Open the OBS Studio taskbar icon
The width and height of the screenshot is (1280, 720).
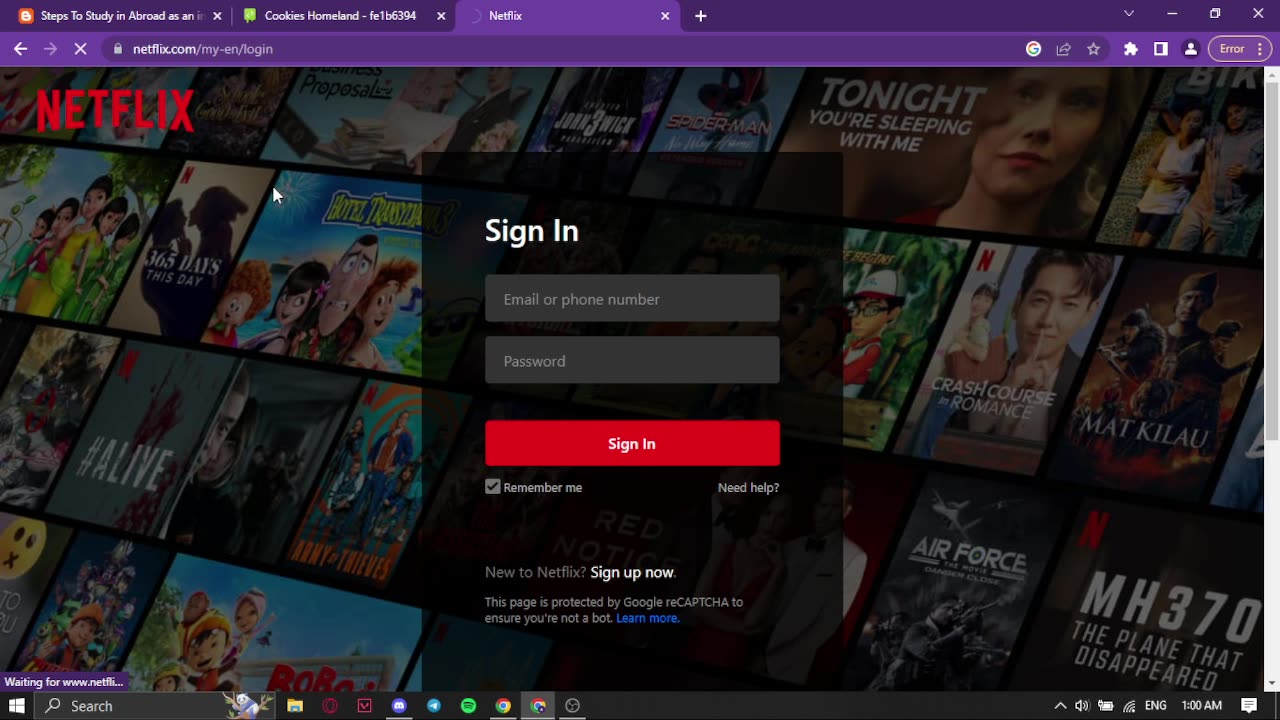coord(572,706)
